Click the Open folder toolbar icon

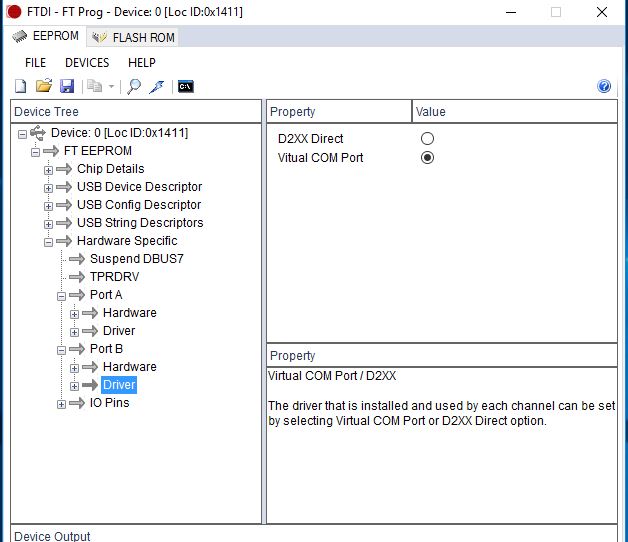[x=44, y=86]
